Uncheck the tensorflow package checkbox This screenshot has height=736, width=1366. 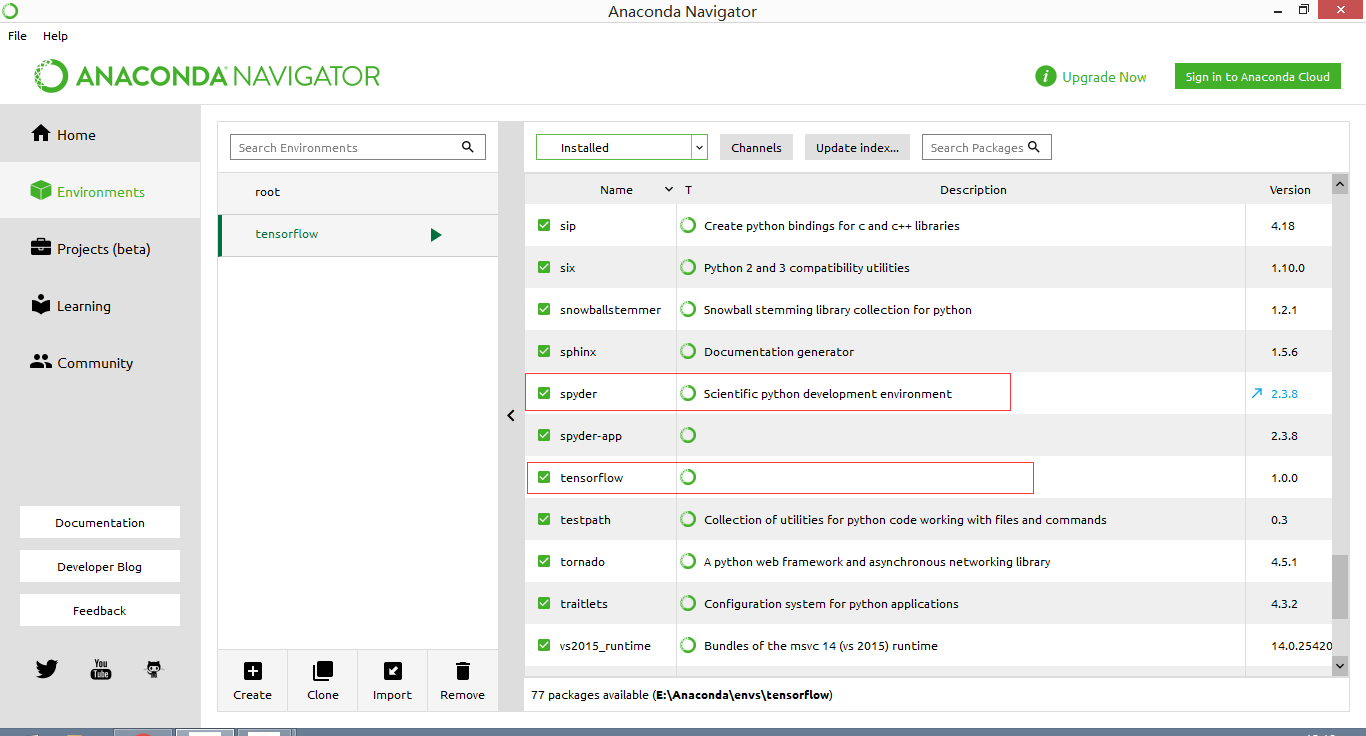point(544,477)
